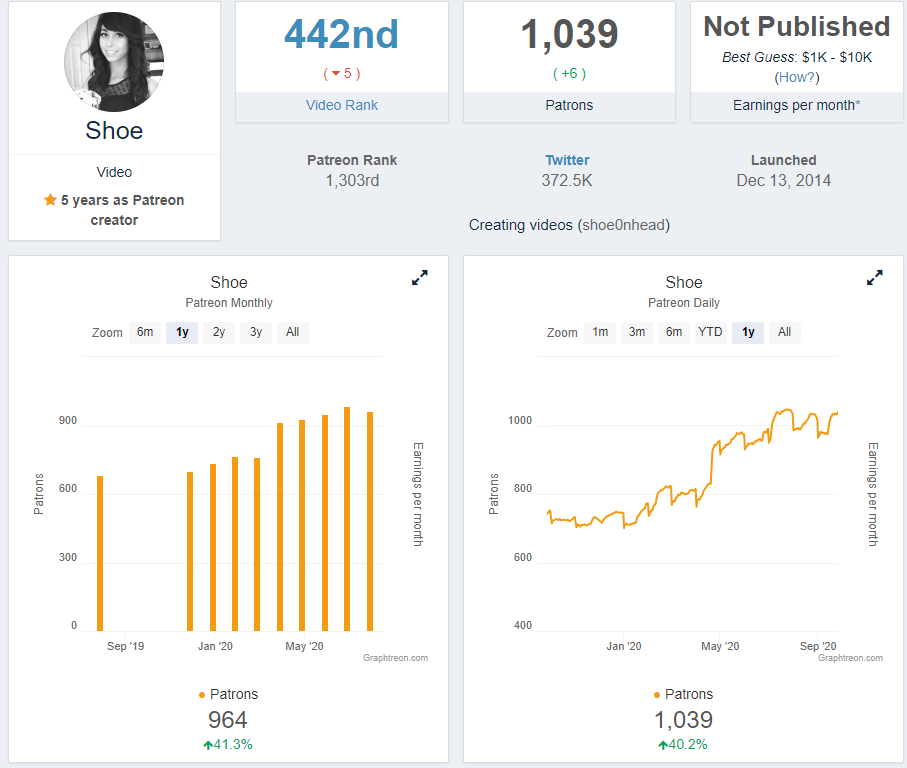The width and height of the screenshot is (907, 768).
Task: Click the 40.2% growth figure
Action: pyautogui.click(x=688, y=745)
